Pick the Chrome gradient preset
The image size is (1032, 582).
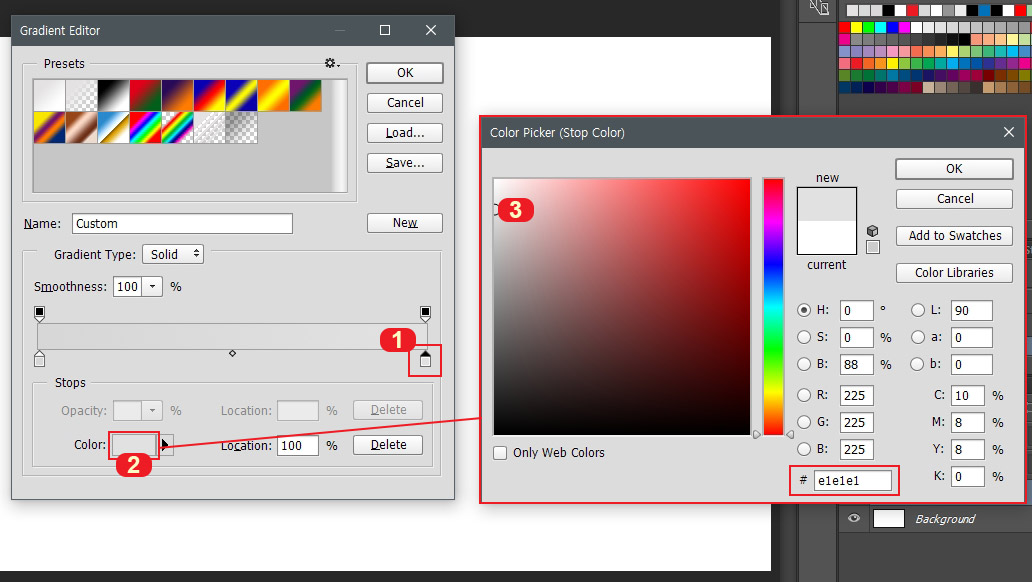tap(113, 128)
